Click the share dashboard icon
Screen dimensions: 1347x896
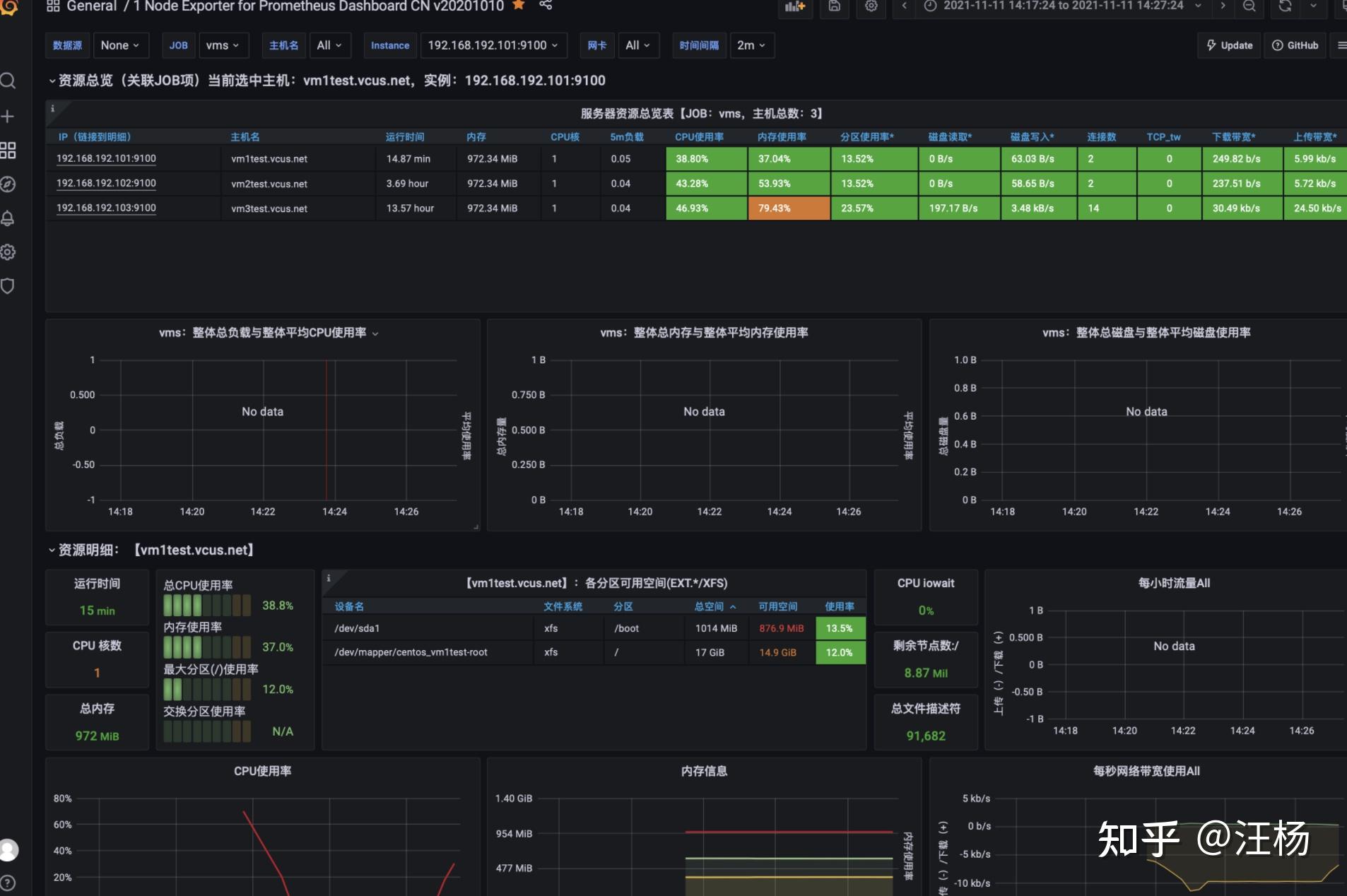point(546,5)
